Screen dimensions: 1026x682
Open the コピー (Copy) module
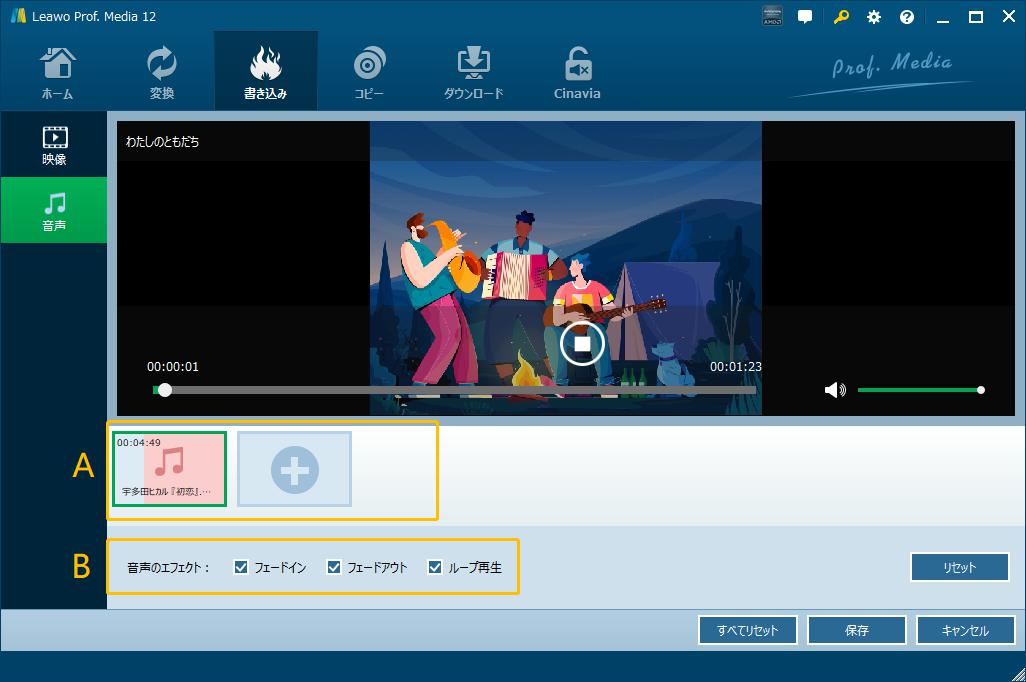coord(369,72)
